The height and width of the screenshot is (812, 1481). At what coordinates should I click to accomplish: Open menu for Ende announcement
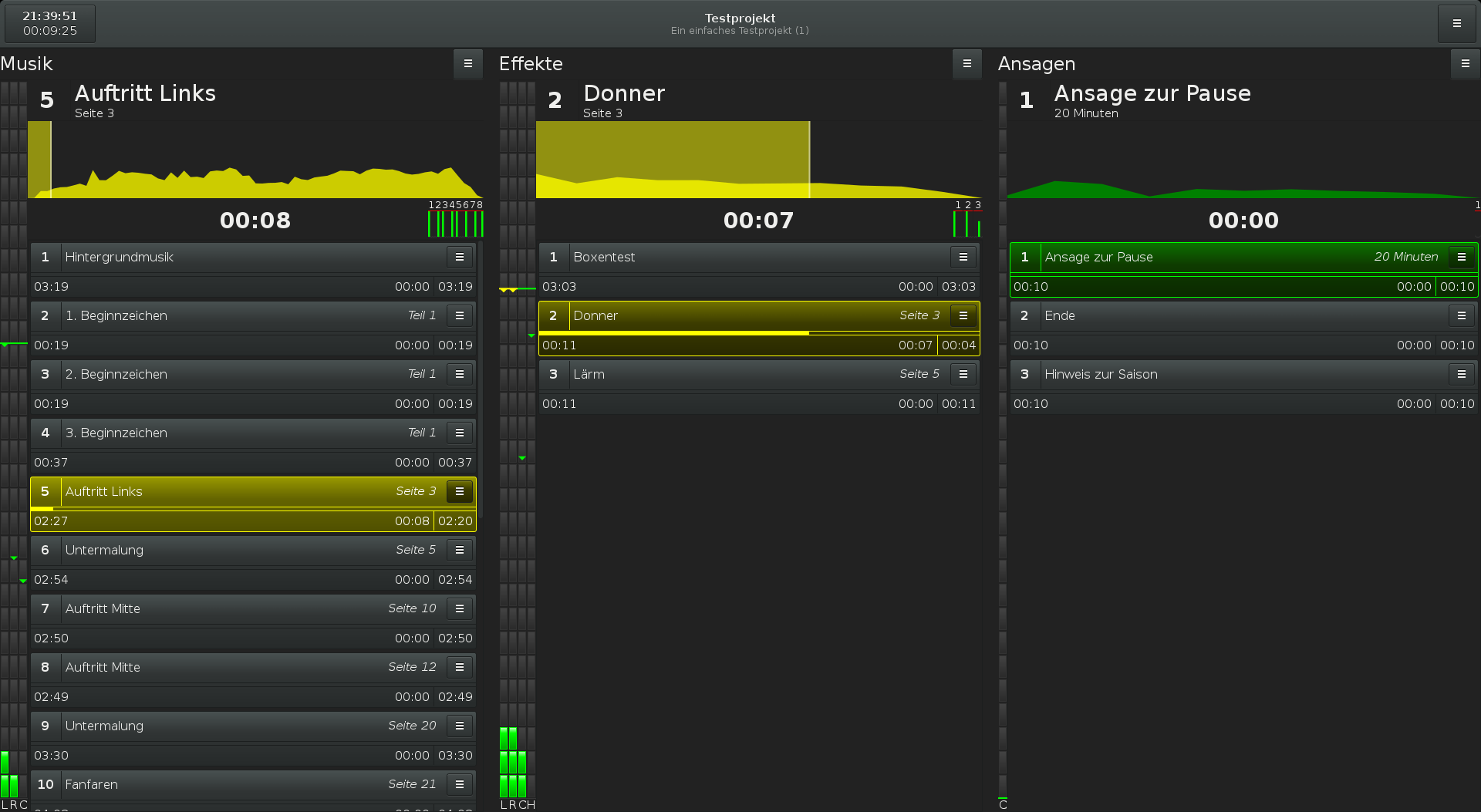pyautogui.click(x=1462, y=315)
